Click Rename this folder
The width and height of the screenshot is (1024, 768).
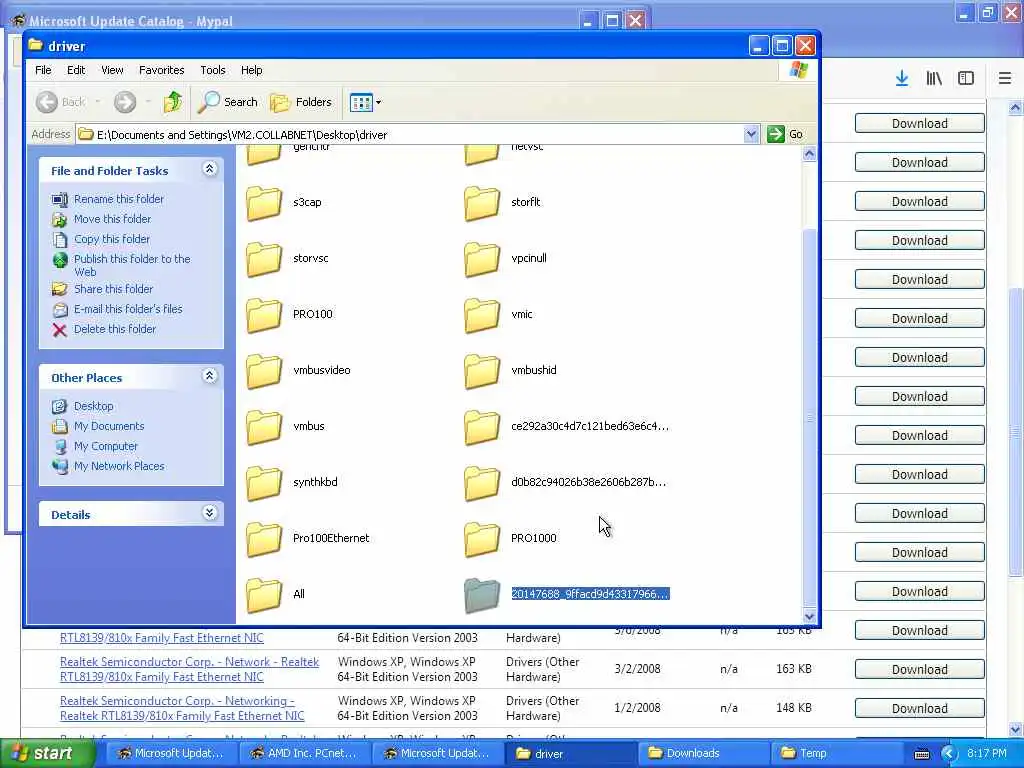point(119,199)
